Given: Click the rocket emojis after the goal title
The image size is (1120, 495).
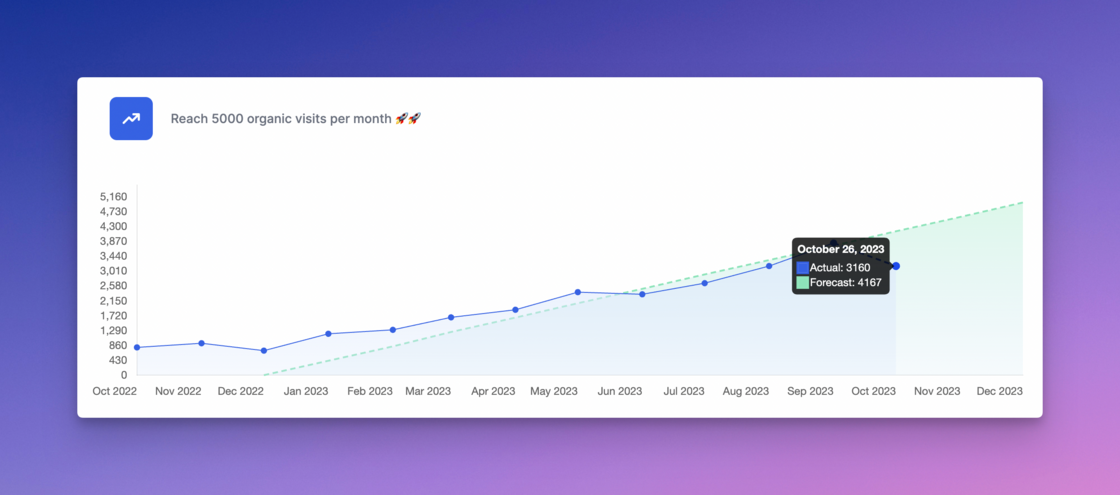Looking at the screenshot, I should (408, 119).
